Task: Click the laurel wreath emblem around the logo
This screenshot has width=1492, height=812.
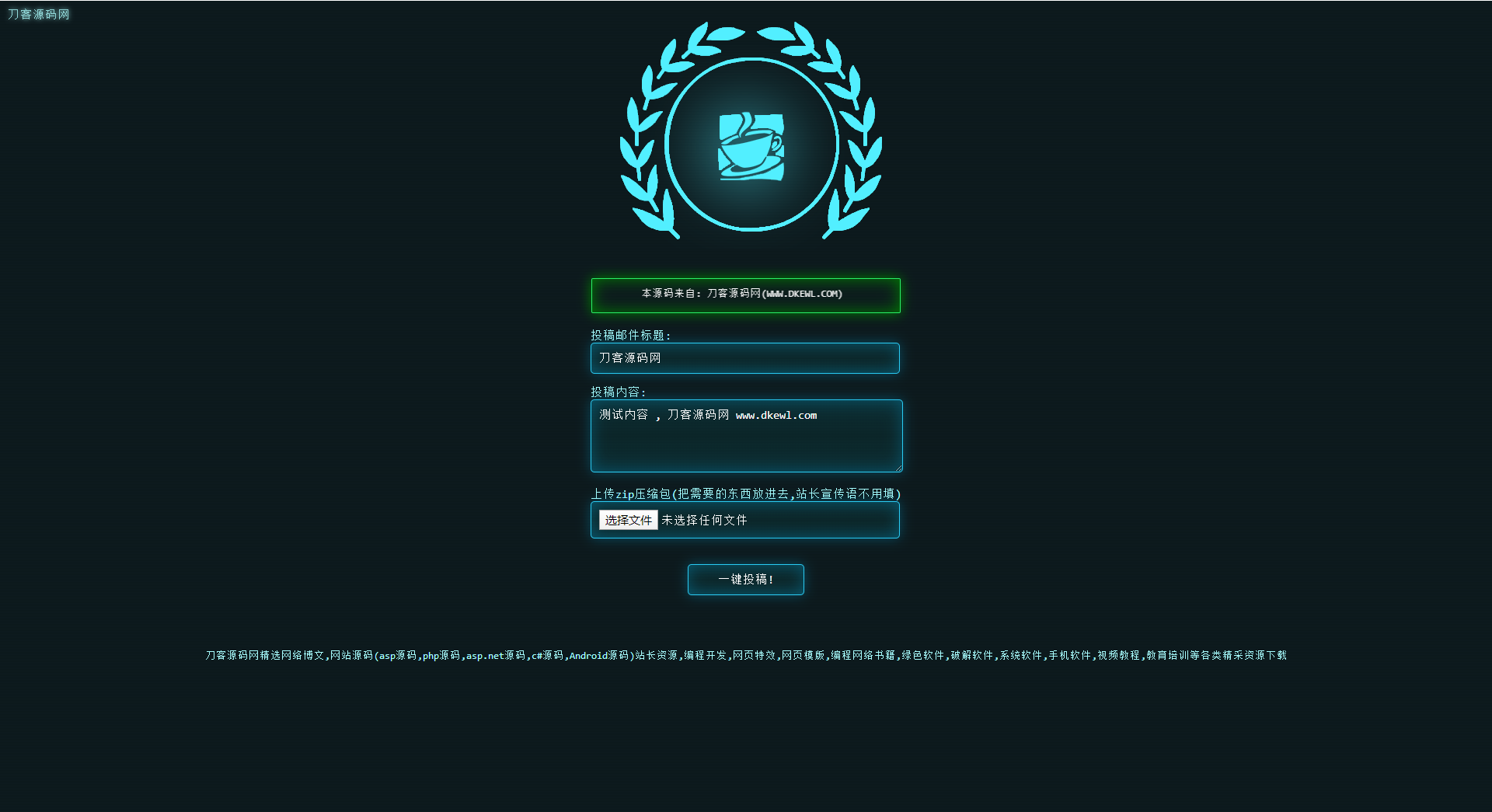Action: (746, 132)
